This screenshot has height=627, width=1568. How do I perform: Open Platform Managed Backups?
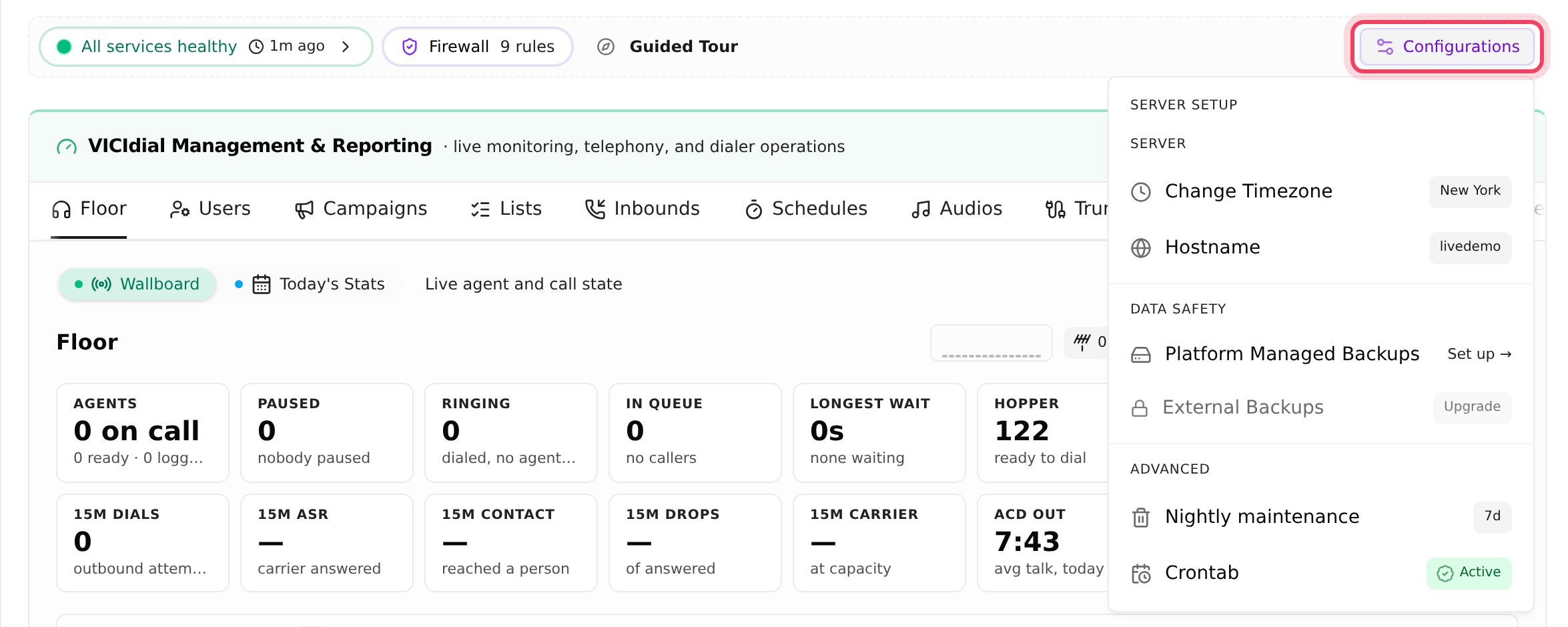point(1321,354)
